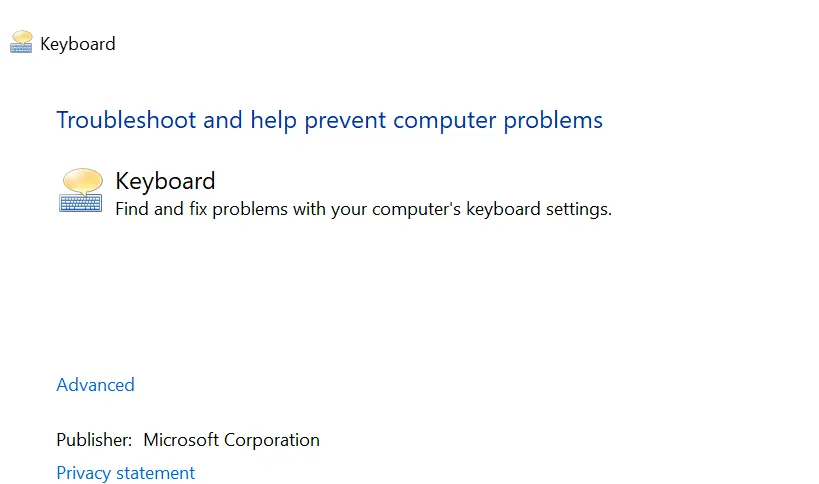
Task: Click the 'Microsoft Corporation' publisher name
Action: pos(231,440)
